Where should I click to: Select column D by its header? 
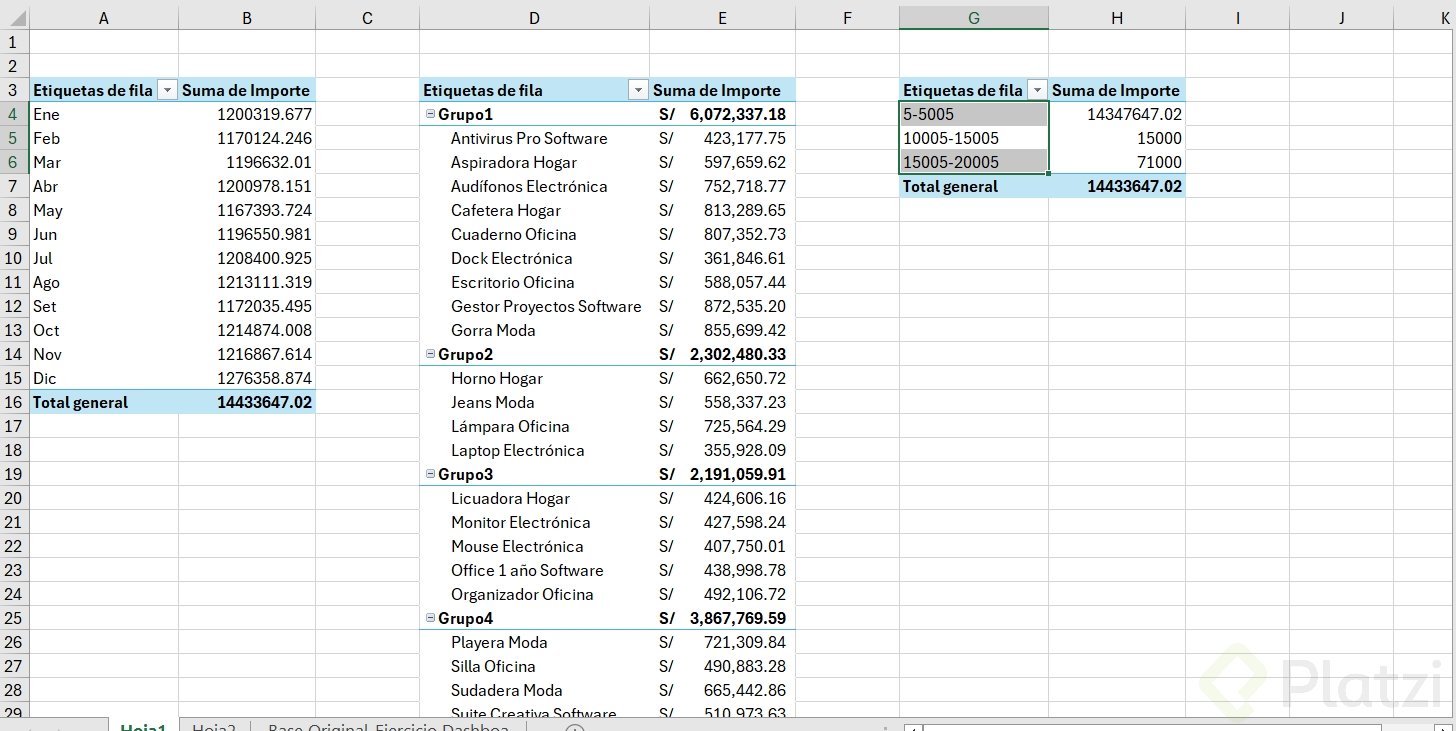534,17
